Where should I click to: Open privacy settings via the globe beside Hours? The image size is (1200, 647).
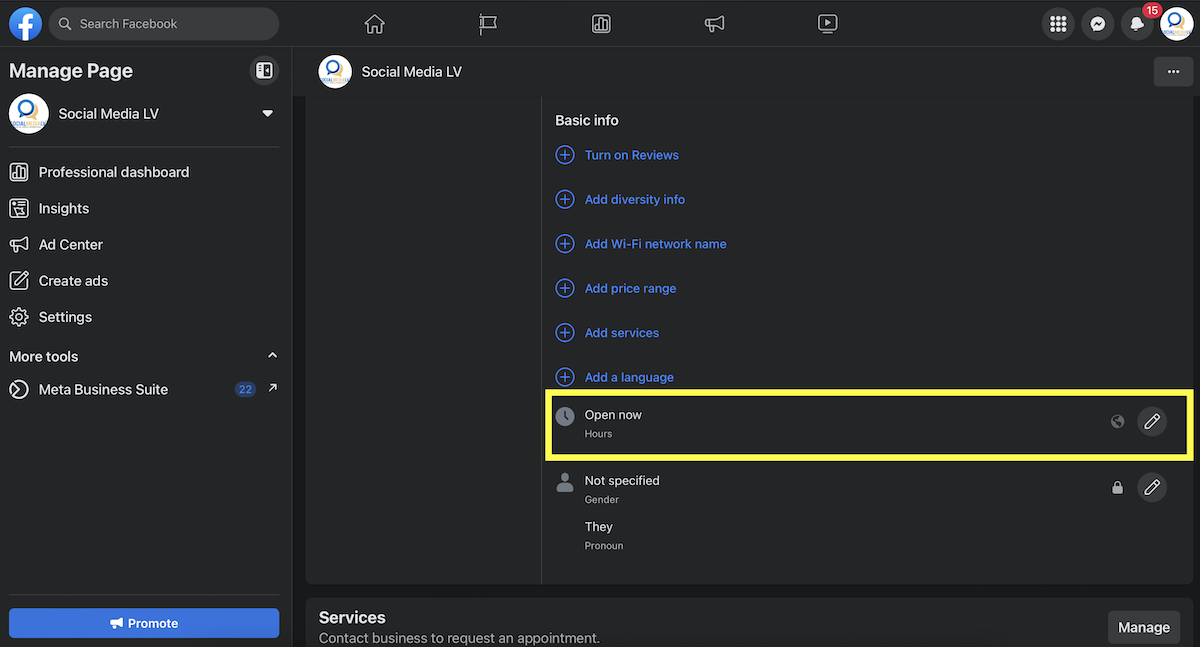(1117, 421)
